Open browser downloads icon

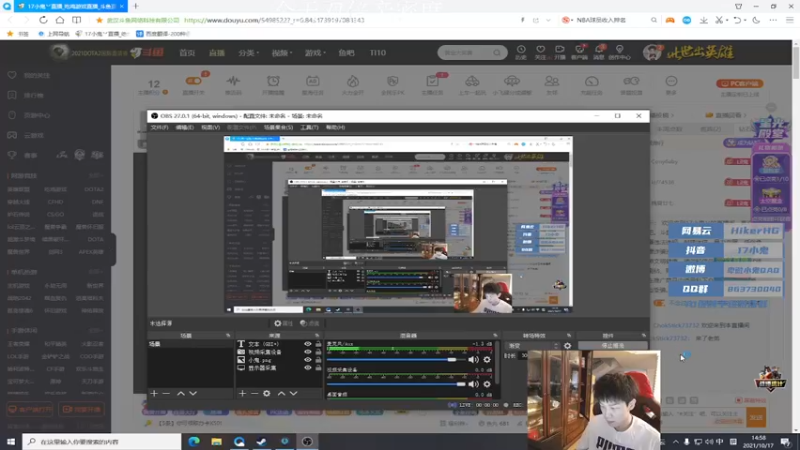pos(704,20)
